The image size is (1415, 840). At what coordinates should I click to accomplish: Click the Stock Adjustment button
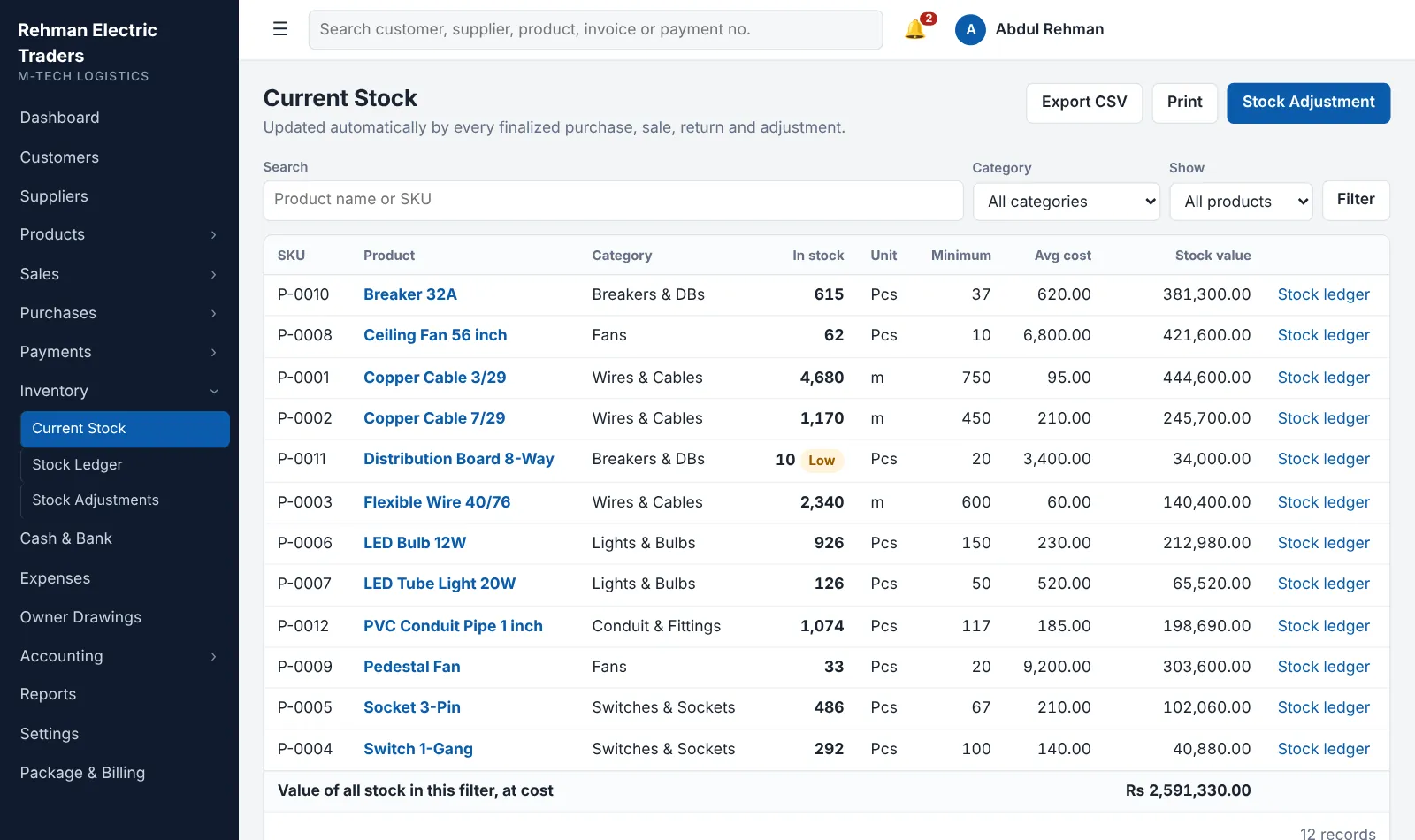click(x=1308, y=103)
